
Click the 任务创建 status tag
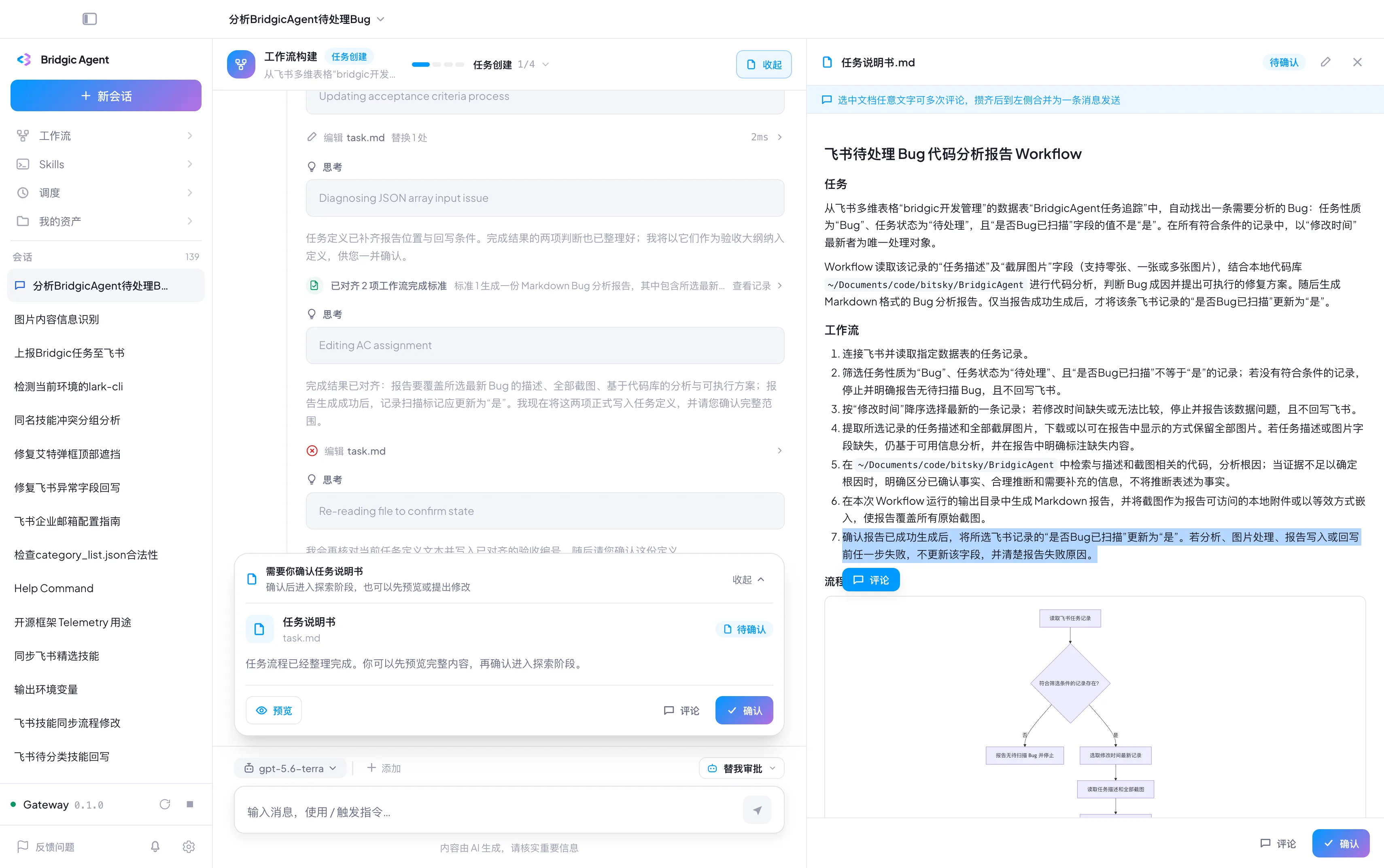click(349, 57)
